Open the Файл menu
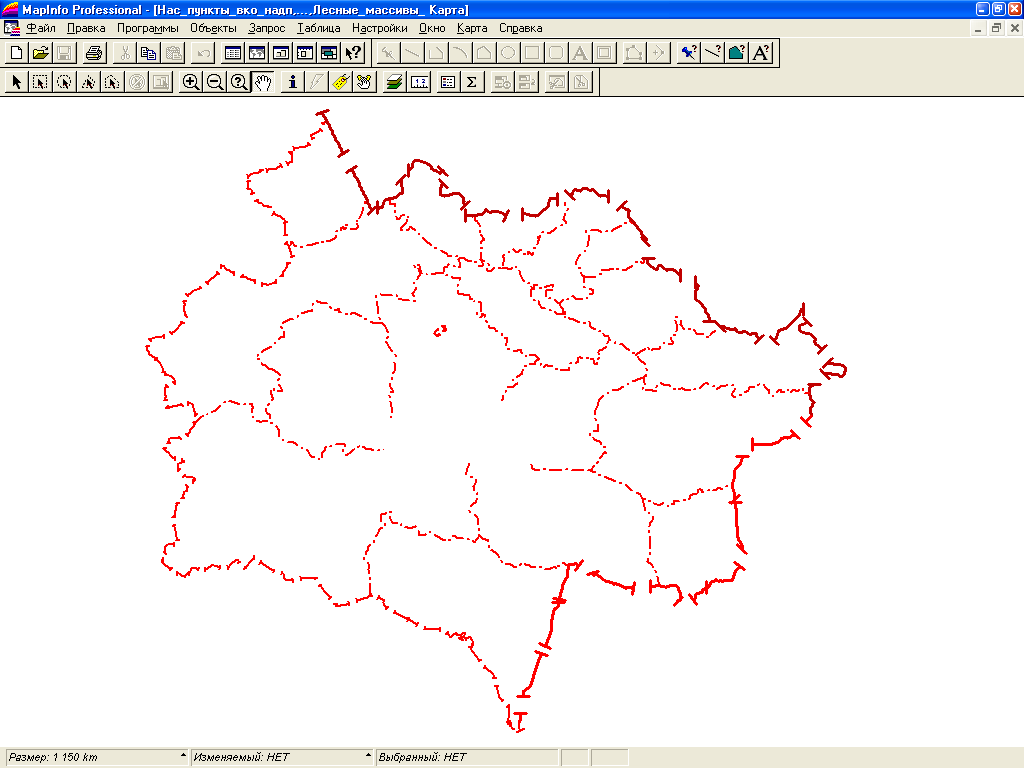Screen dimensions: 1024x768 tap(40, 29)
